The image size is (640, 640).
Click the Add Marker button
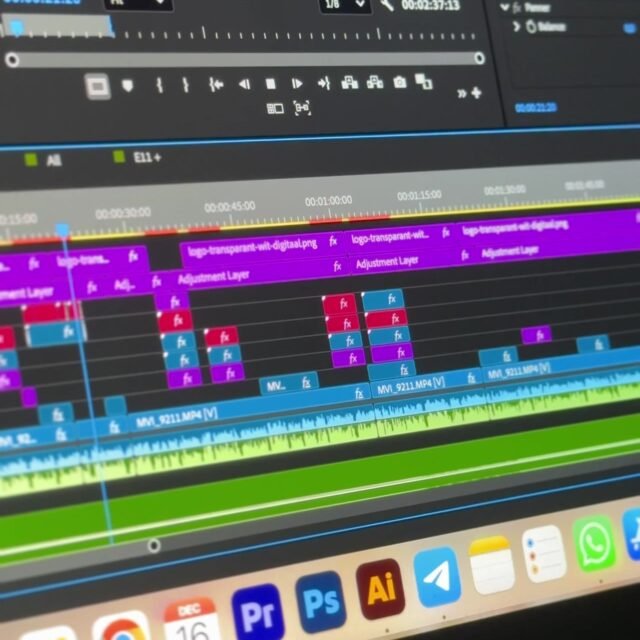[128, 86]
